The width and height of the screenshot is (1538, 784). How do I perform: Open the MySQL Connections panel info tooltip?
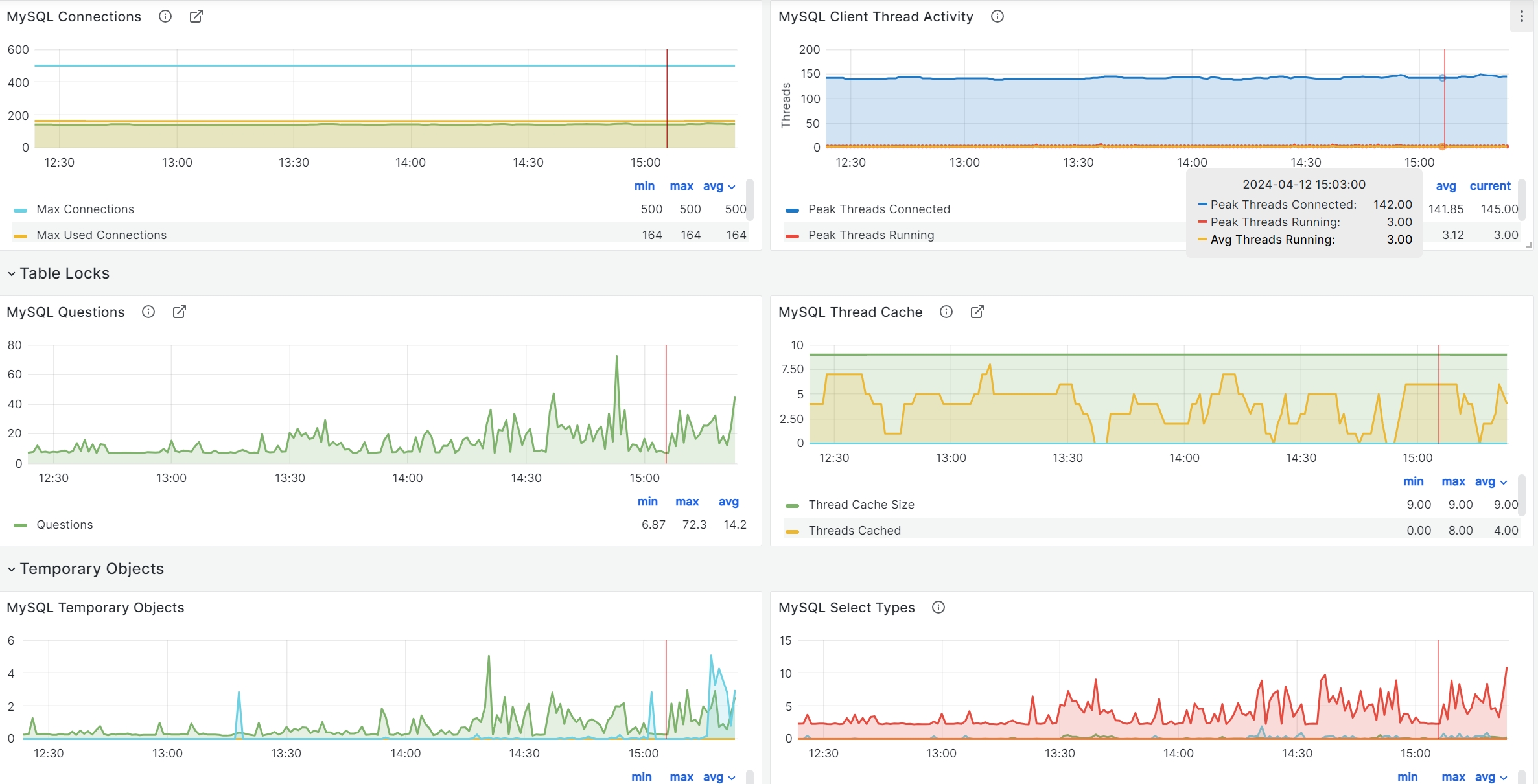click(165, 16)
